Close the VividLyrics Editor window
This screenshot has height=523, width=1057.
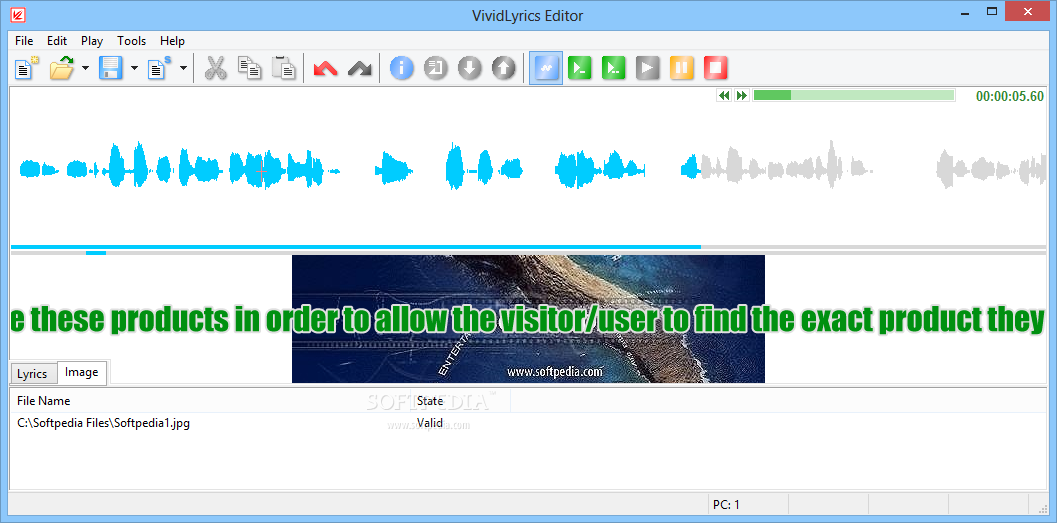tap(1029, 11)
